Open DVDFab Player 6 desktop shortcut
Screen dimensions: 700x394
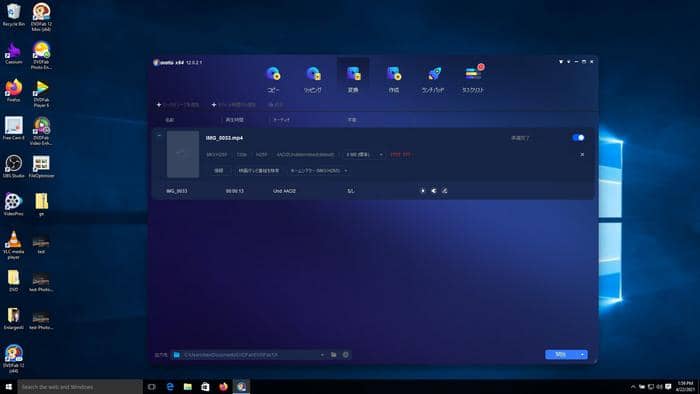[41, 93]
